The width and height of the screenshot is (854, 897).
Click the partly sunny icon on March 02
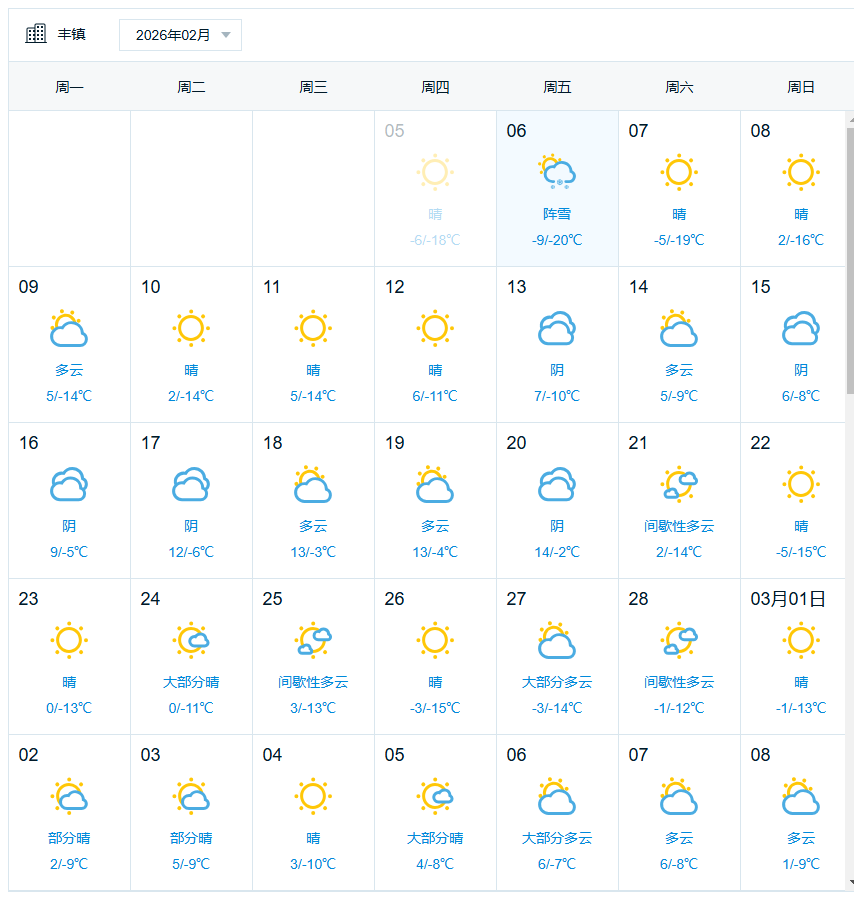coord(69,796)
